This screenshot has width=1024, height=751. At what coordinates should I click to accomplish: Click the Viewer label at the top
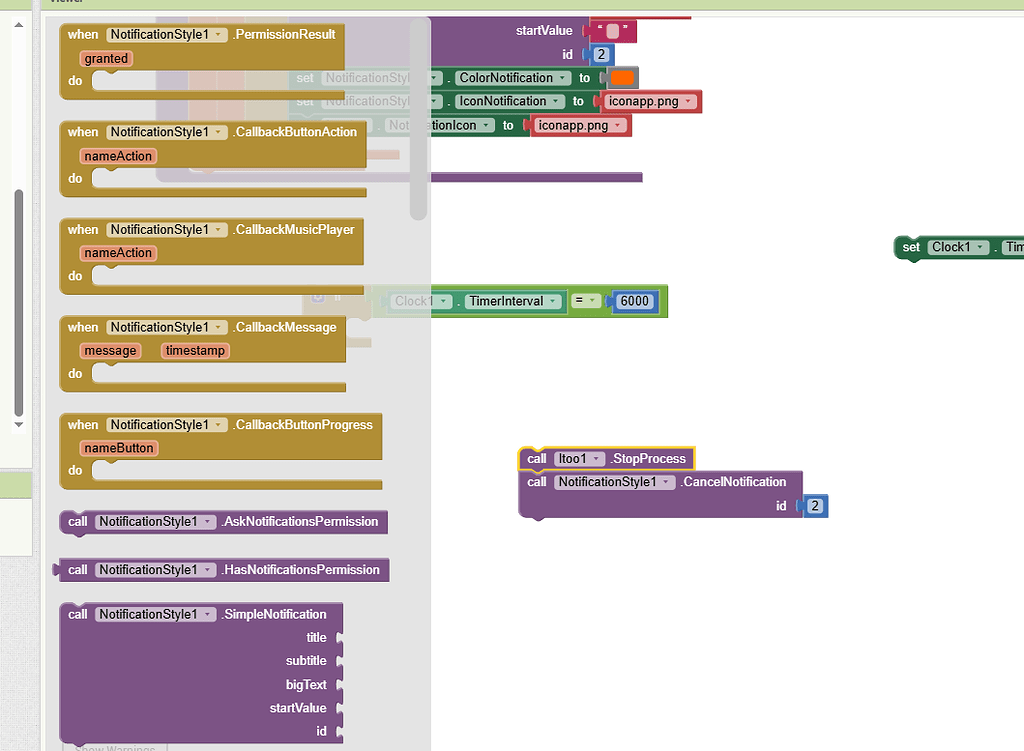coord(68,2)
